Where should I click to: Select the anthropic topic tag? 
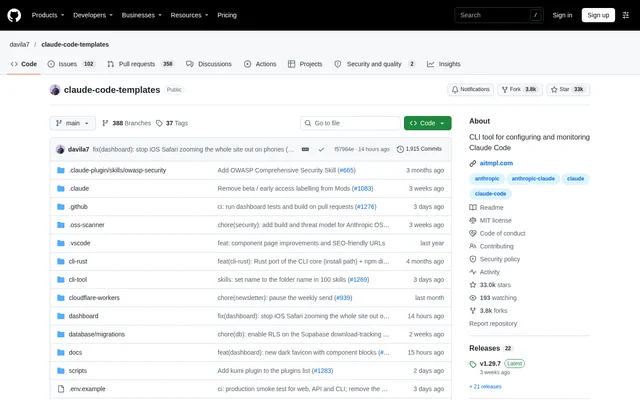[487, 179]
